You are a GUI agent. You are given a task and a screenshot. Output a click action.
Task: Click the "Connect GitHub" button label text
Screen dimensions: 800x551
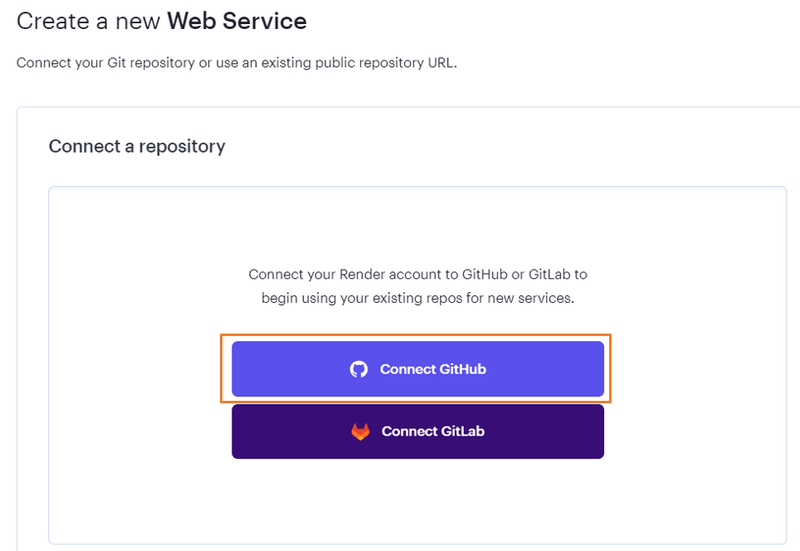(x=433, y=369)
